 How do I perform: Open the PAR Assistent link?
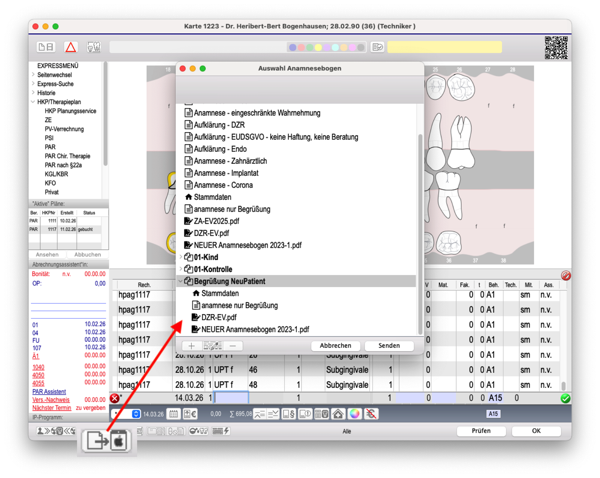(x=49, y=392)
